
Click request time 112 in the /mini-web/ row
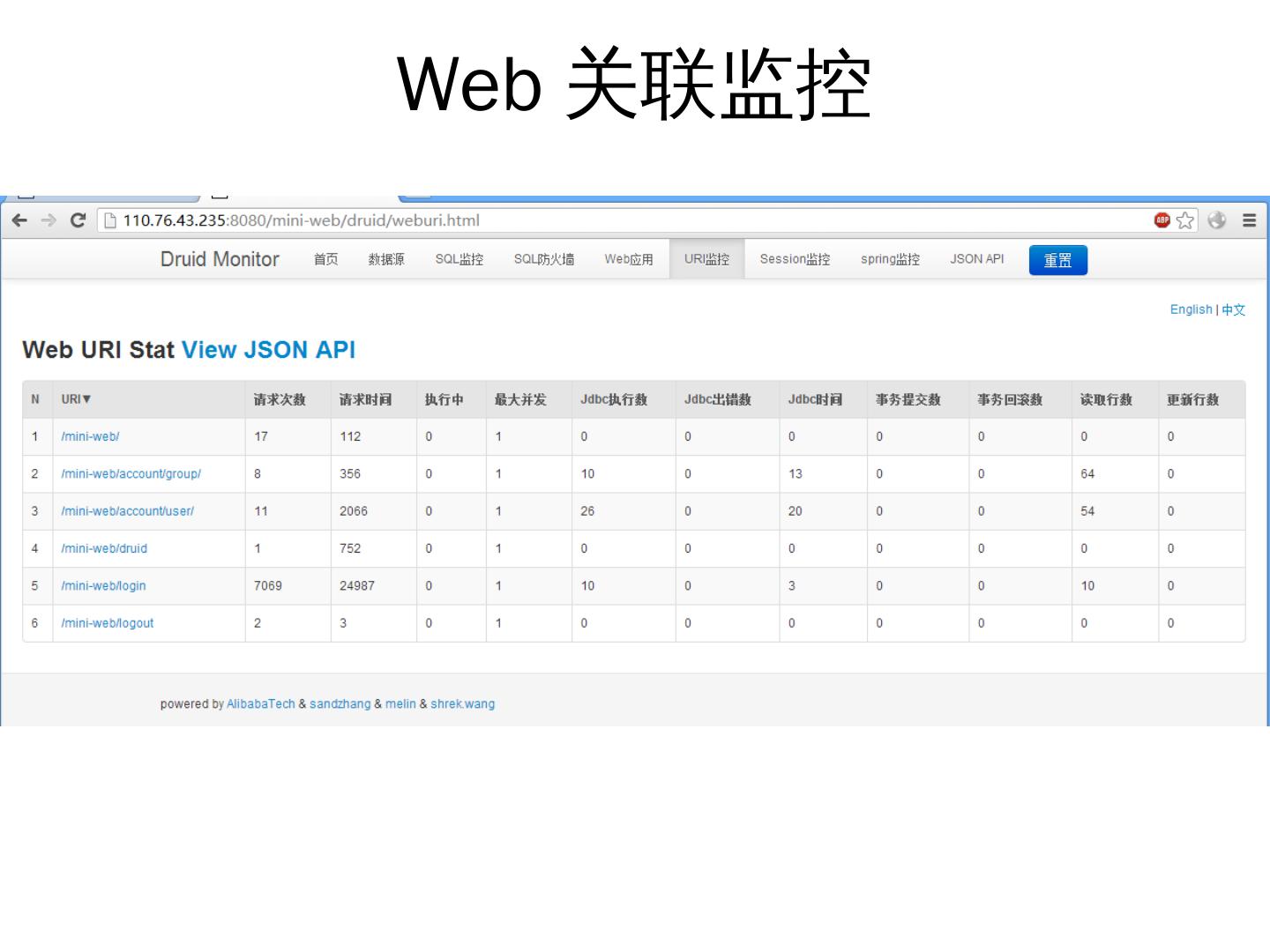click(x=350, y=436)
